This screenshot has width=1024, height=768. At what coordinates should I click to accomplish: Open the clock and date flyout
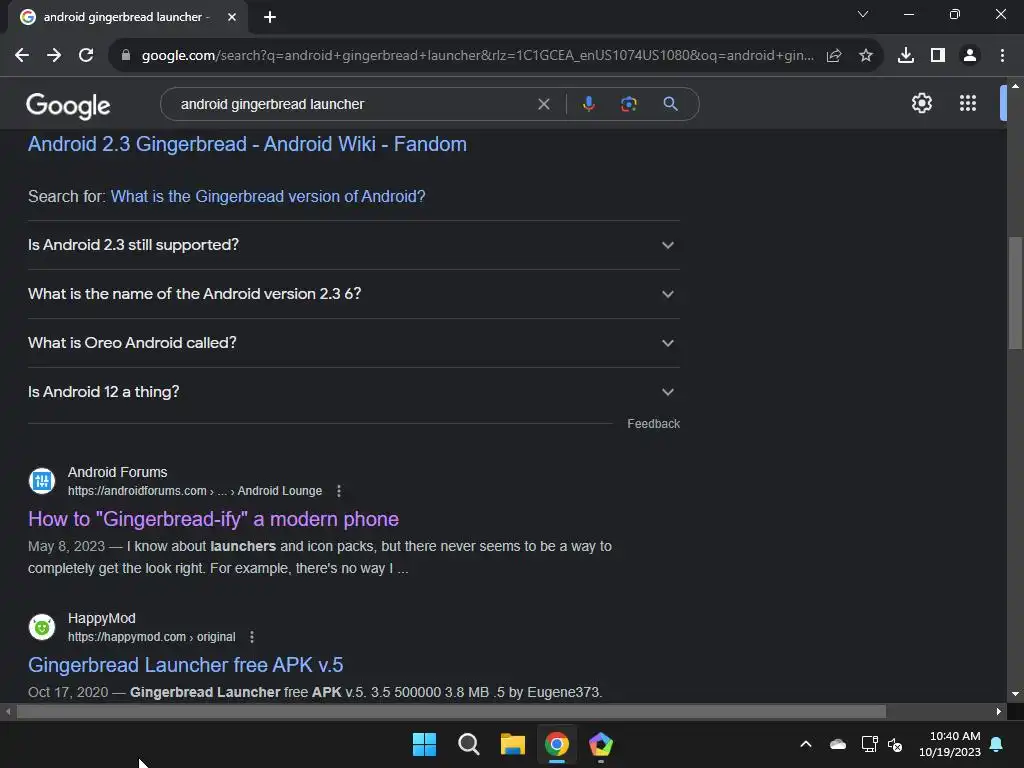tap(950, 744)
